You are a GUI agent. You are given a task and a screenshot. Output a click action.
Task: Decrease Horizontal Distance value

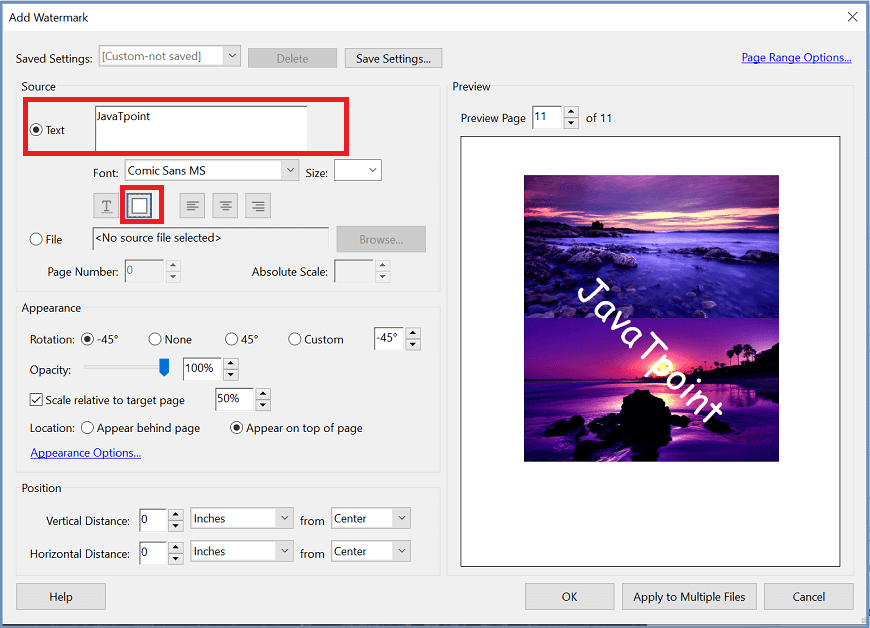click(x=175, y=558)
